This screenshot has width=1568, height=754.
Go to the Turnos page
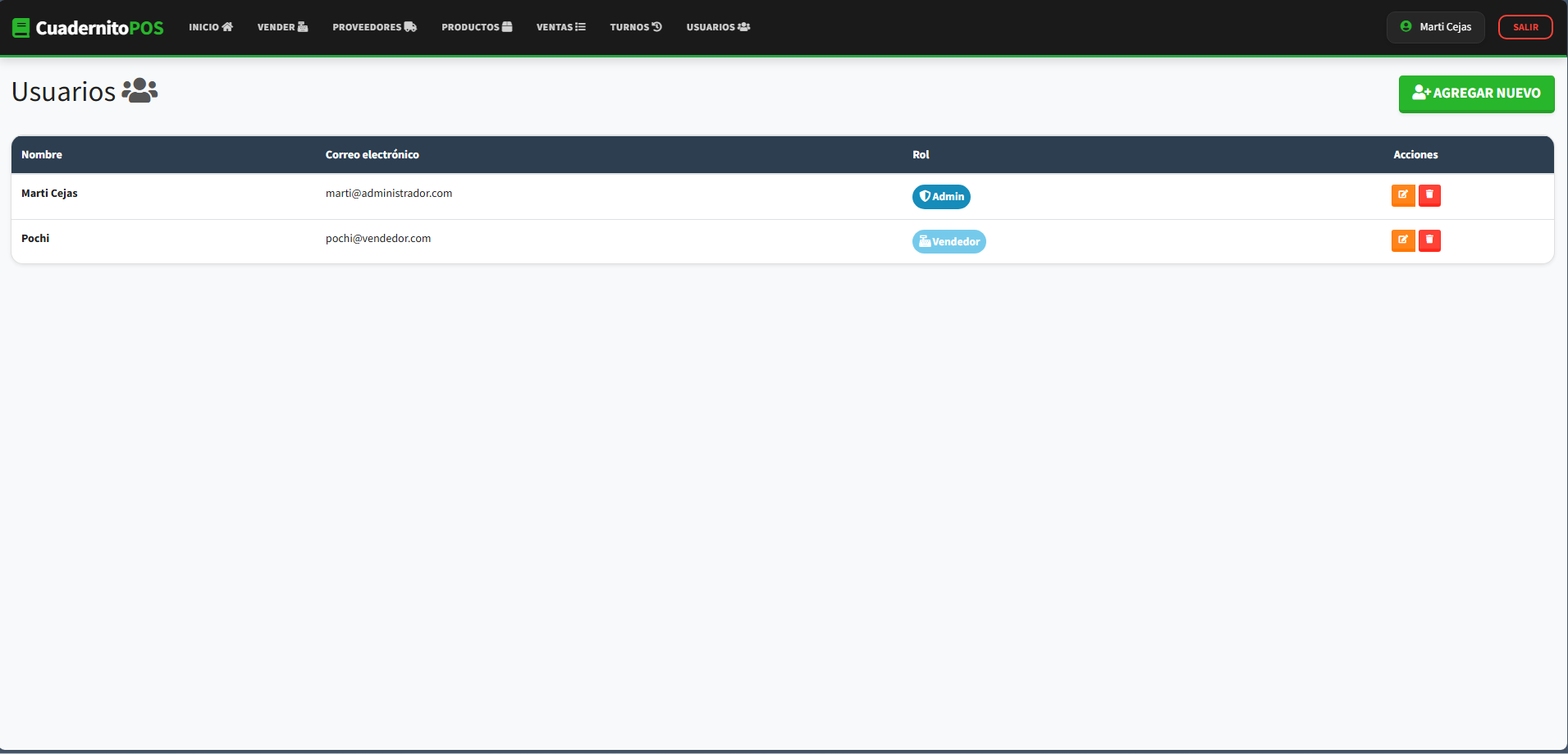pos(636,27)
